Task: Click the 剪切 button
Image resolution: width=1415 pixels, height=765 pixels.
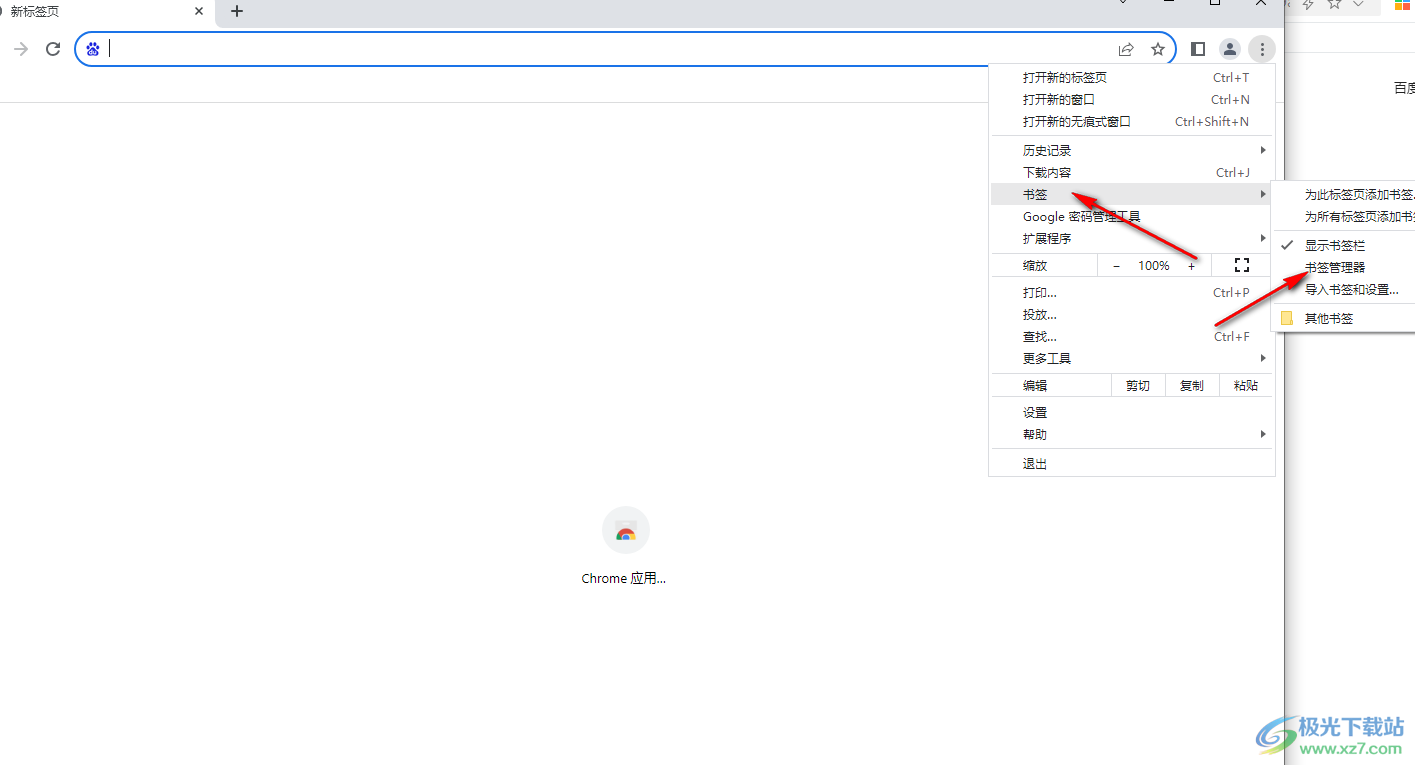Action: pyautogui.click(x=1138, y=385)
